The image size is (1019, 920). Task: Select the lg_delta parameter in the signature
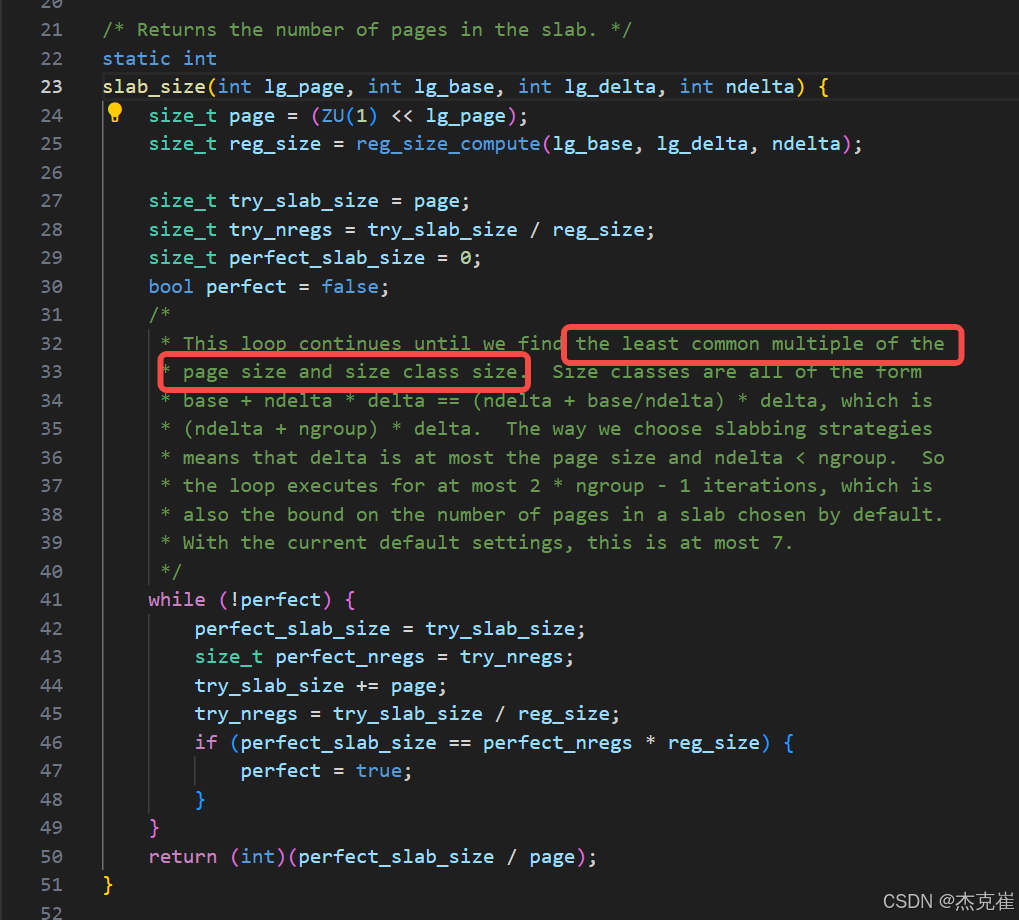point(610,86)
